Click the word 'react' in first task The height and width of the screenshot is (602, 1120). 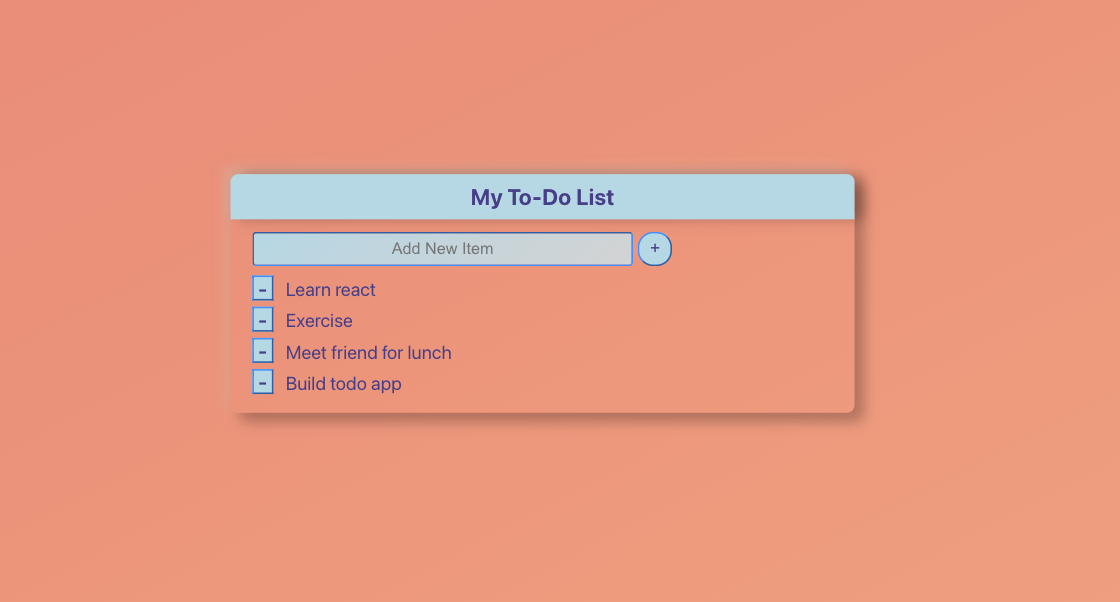[355, 290]
